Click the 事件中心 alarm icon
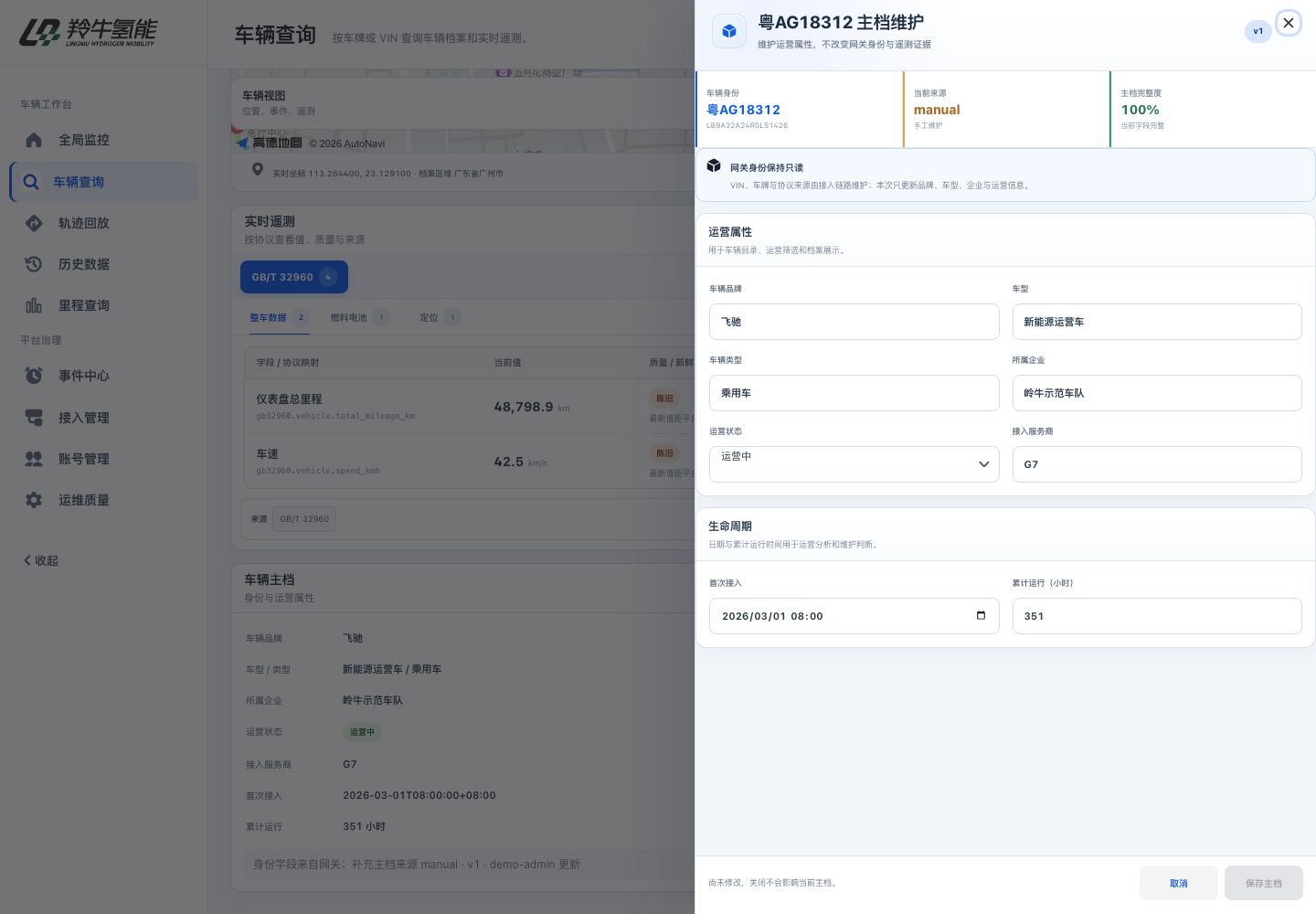Viewport: 1316px width, 914px height. 34,376
